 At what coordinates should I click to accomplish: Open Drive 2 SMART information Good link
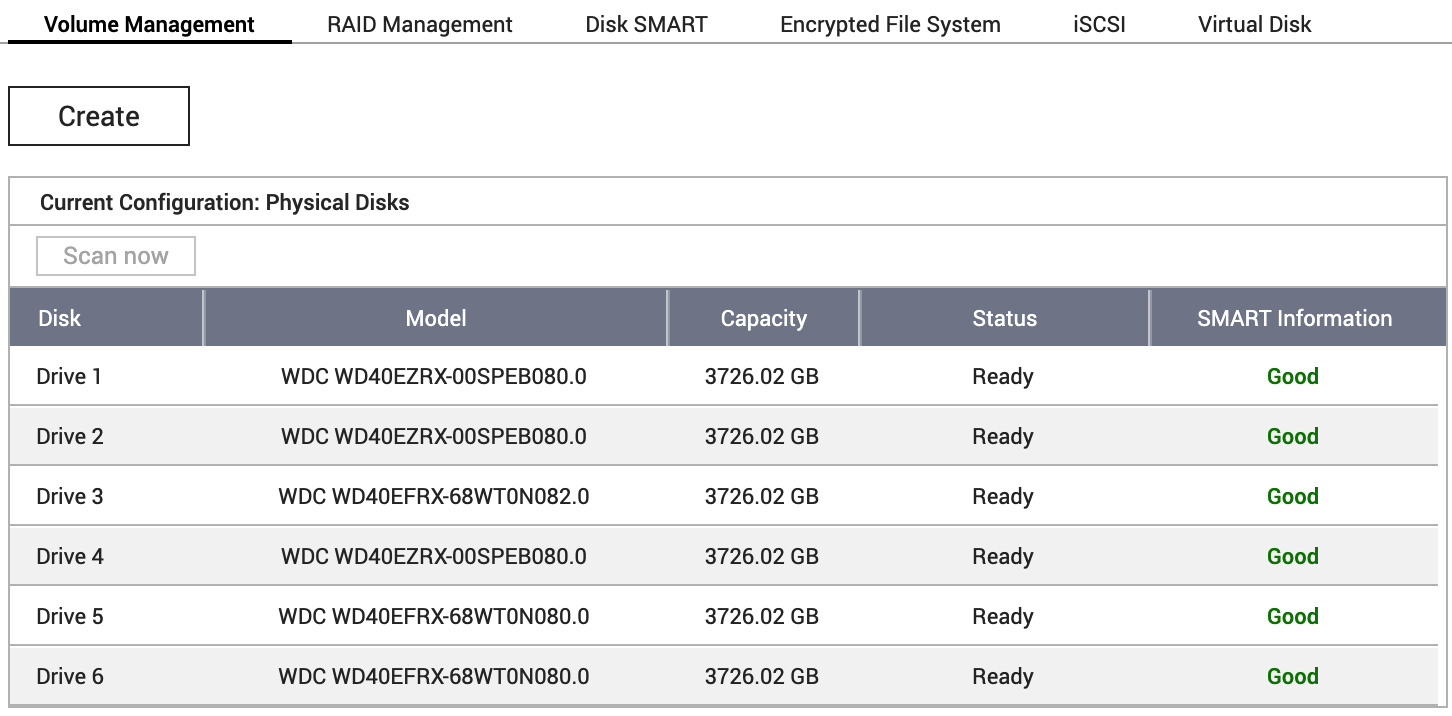pyautogui.click(x=1293, y=437)
